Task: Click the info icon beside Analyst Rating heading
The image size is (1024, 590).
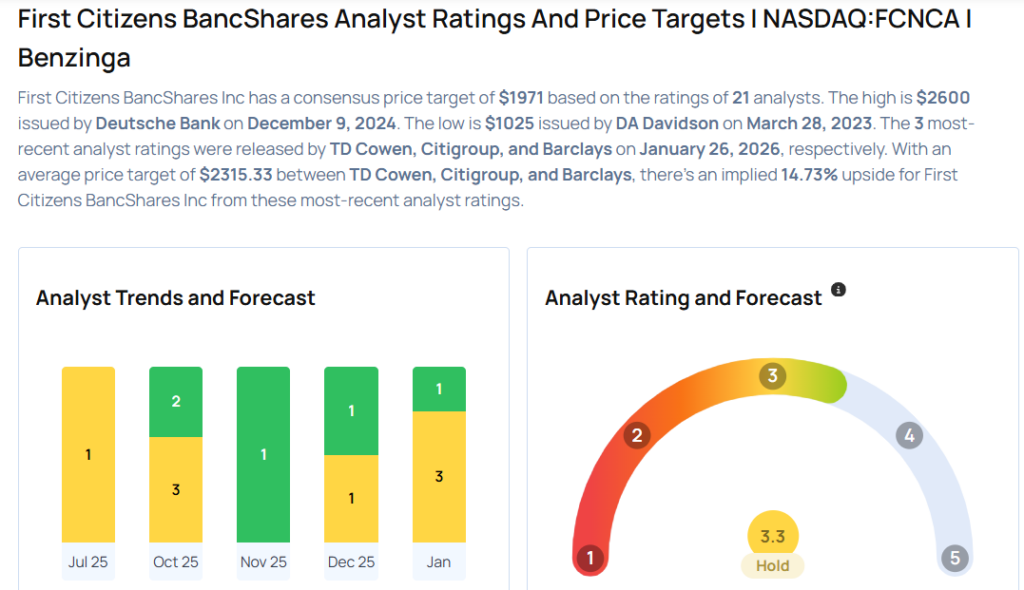Action: point(838,290)
